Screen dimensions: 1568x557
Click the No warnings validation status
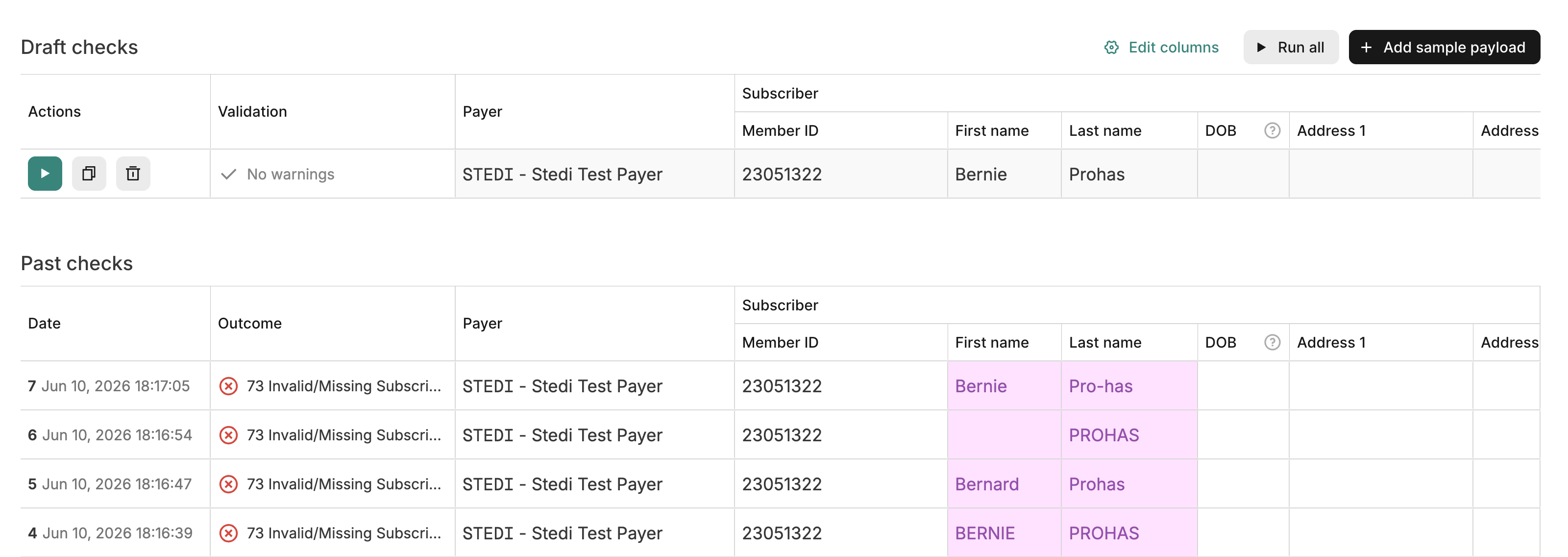click(x=277, y=174)
